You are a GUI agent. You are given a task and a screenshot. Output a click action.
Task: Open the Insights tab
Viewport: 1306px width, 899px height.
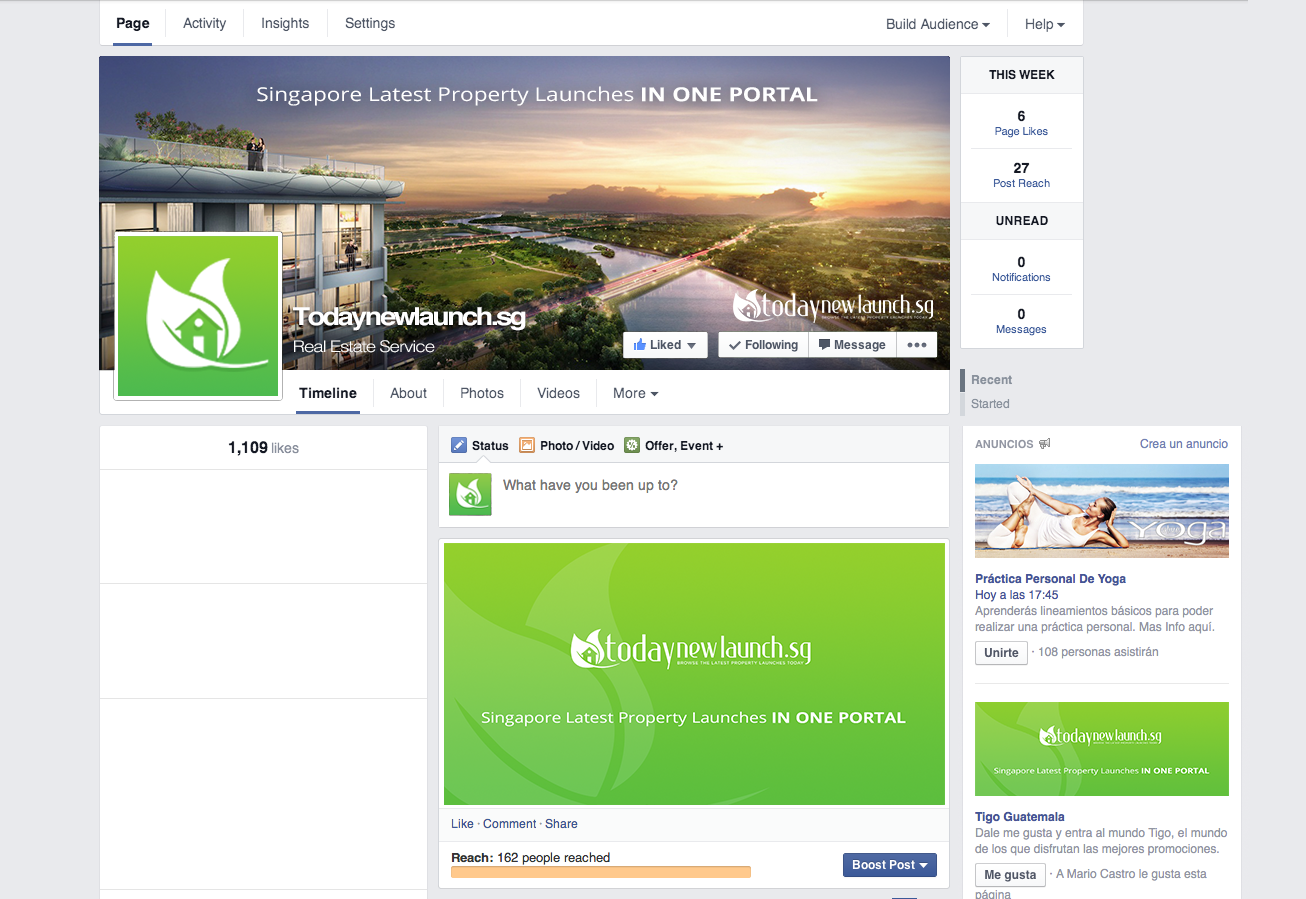pyautogui.click(x=285, y=23)
